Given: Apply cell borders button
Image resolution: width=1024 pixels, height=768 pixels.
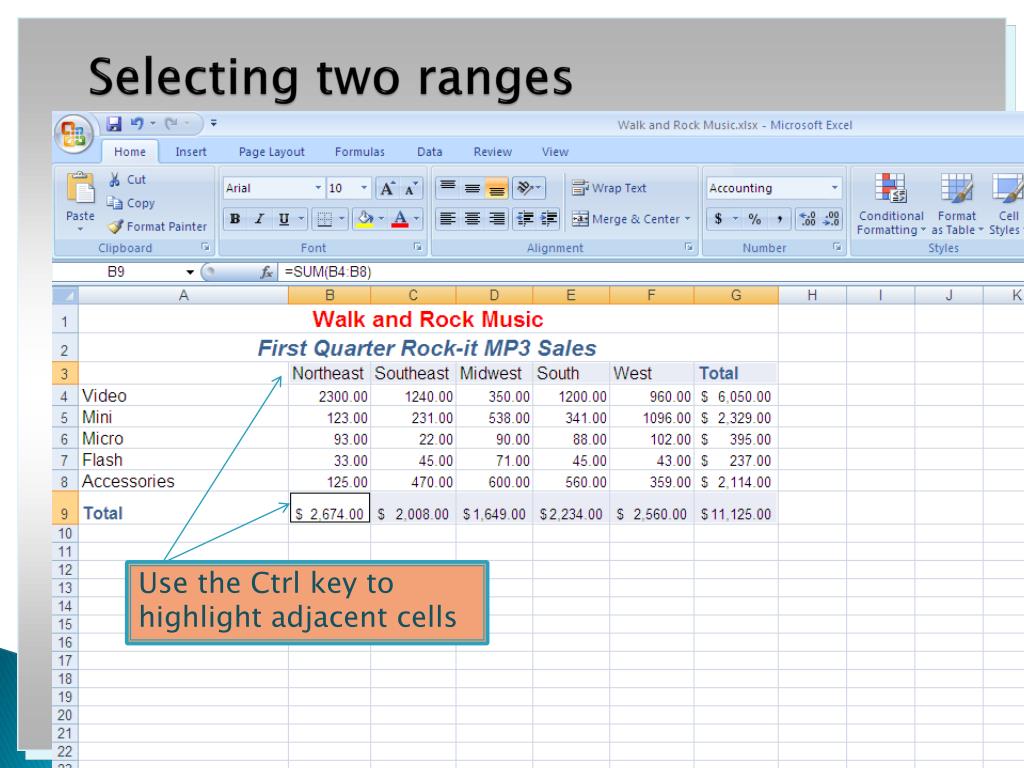Looking at the screenshot, I should [325, 219].
